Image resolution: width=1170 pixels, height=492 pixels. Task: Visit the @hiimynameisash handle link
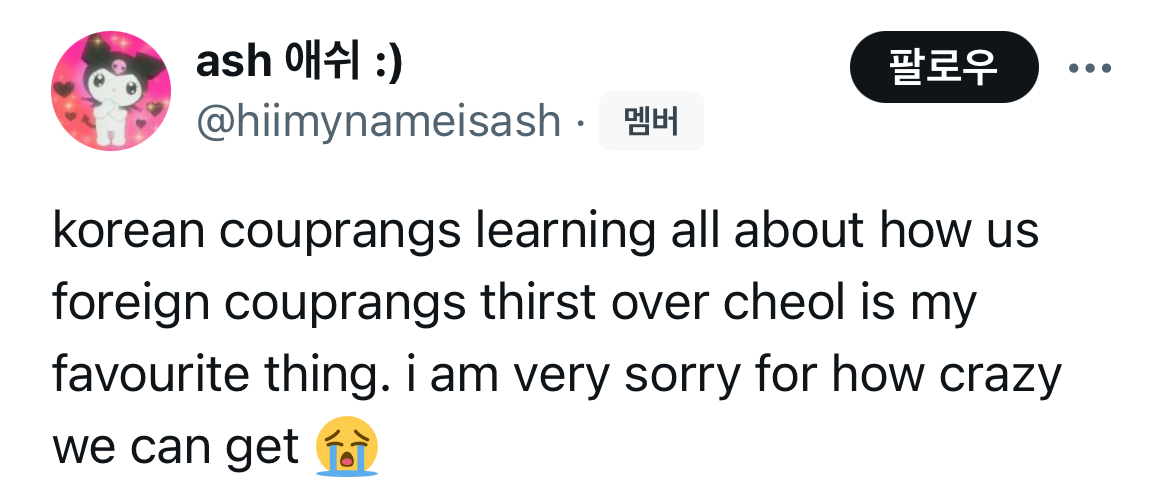pyautogui.click(x=379, y=122)
